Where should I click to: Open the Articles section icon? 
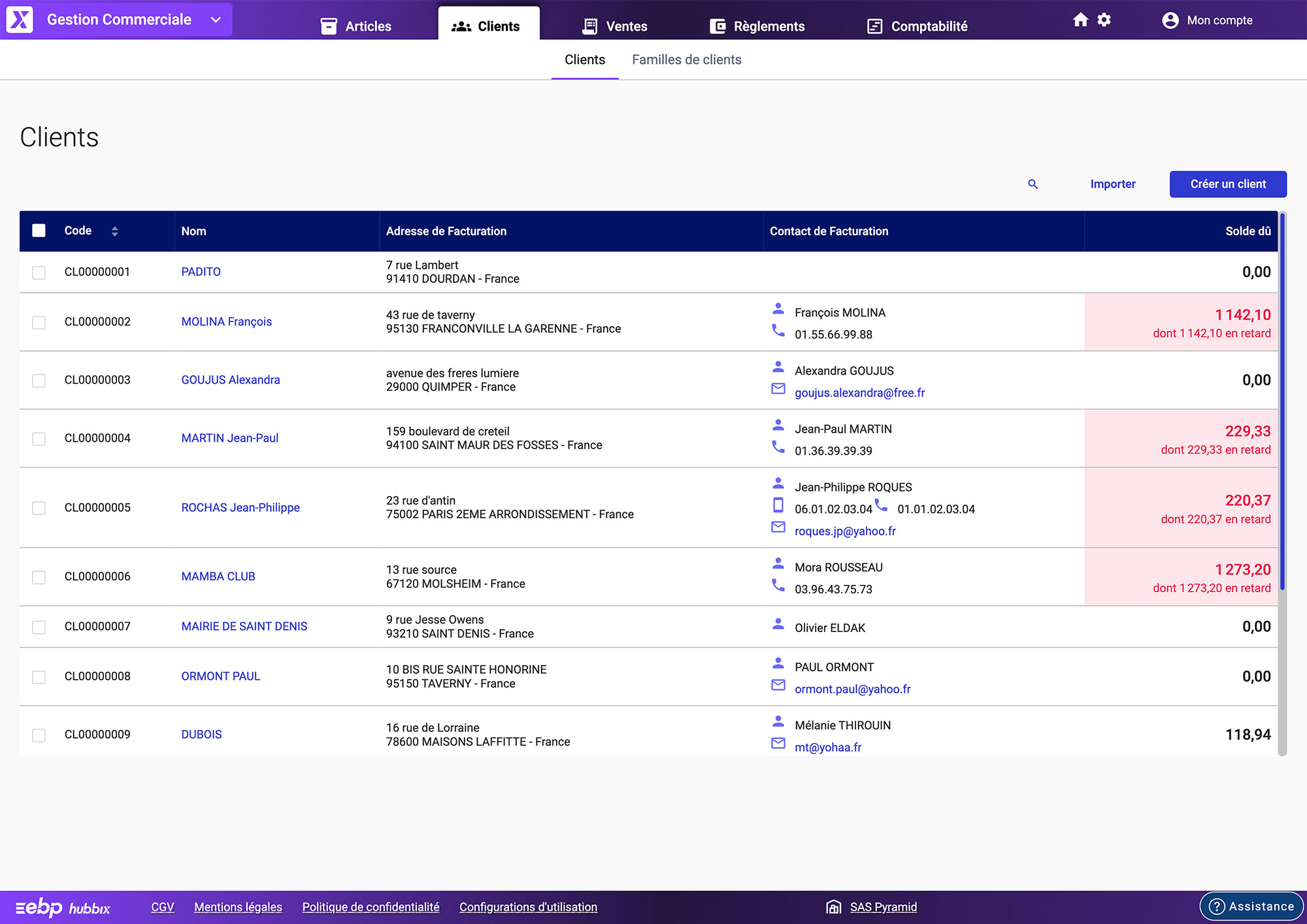pos(329,26)
